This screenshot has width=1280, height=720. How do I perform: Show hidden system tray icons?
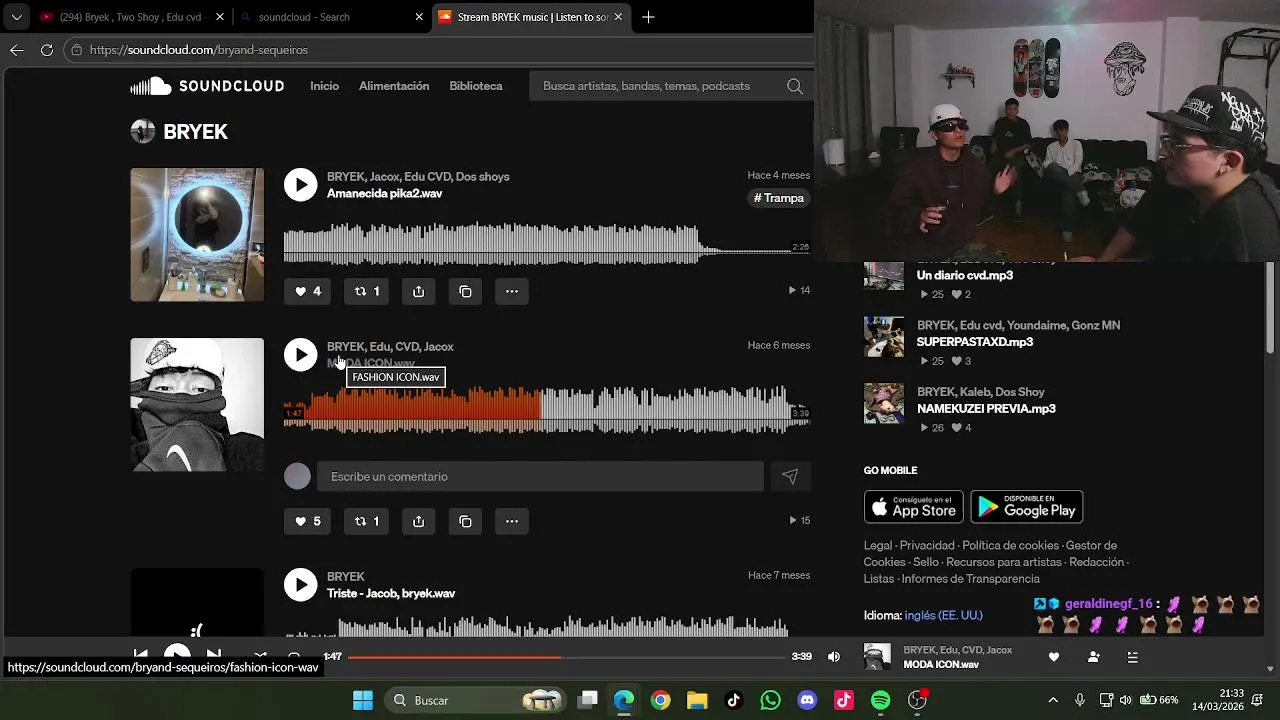coord(1053,700)
